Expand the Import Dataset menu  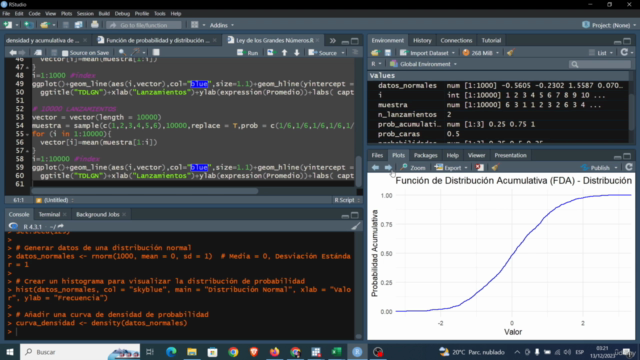428,53
